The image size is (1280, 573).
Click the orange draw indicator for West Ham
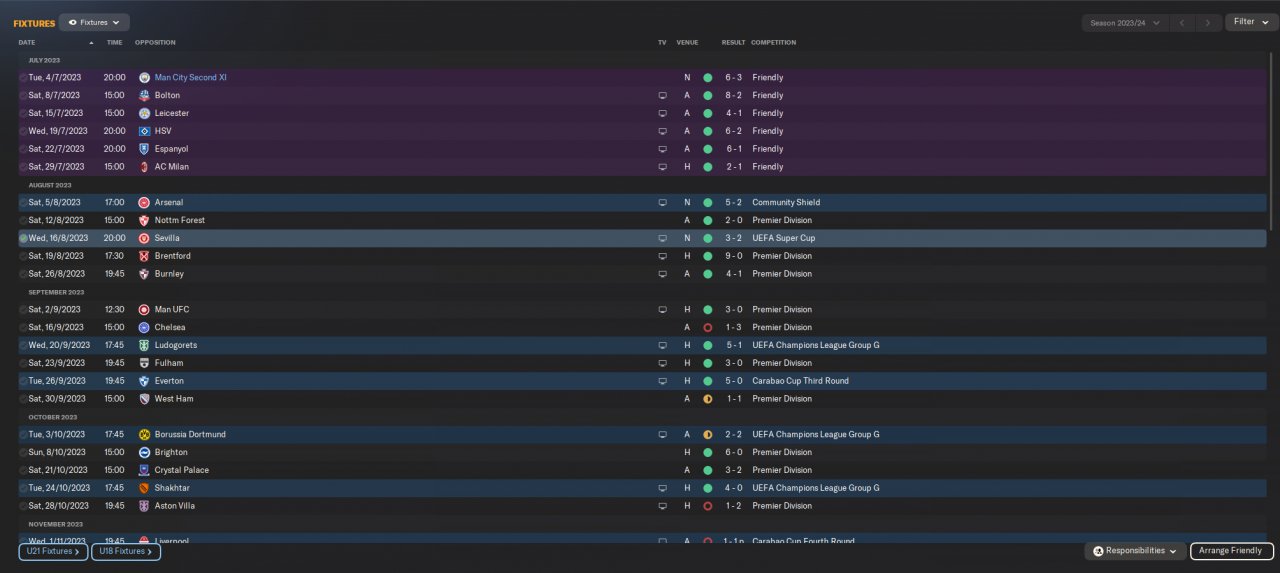point(707,399)
